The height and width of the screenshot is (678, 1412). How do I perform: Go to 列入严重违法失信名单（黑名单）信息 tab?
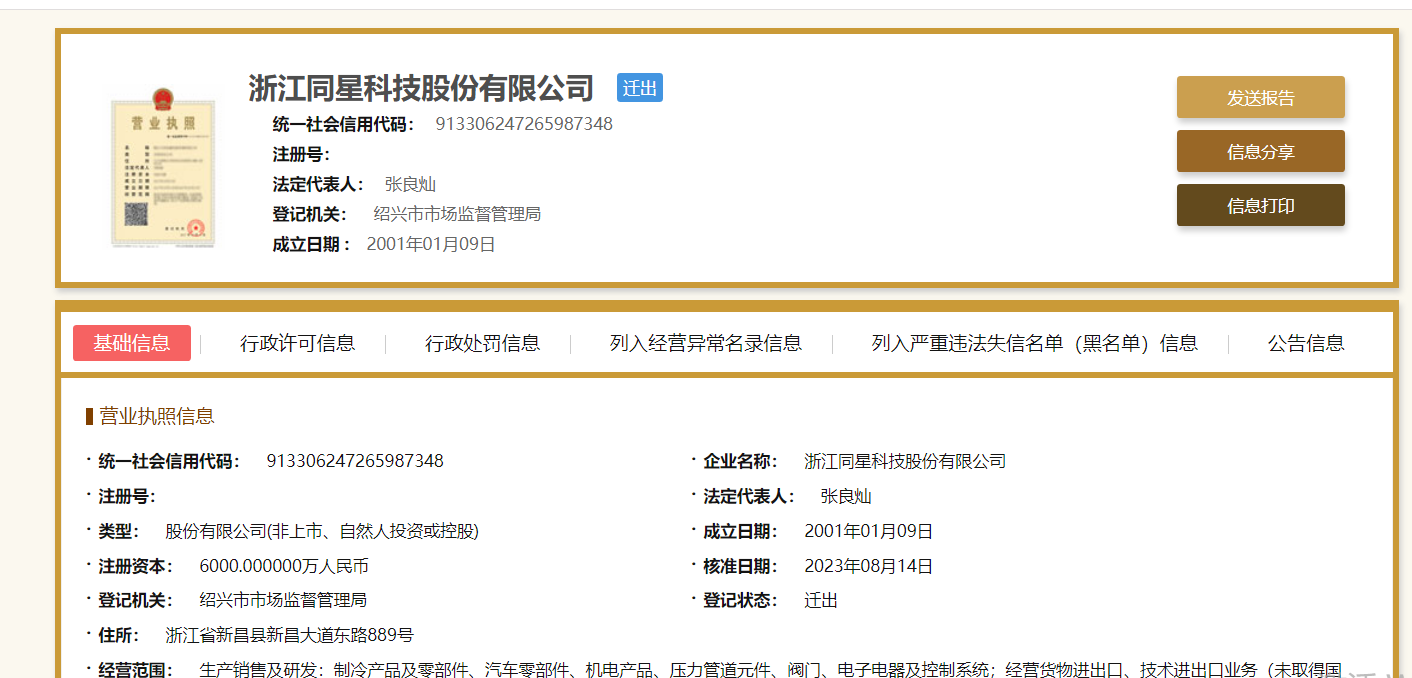click(x=1034, y=343)
